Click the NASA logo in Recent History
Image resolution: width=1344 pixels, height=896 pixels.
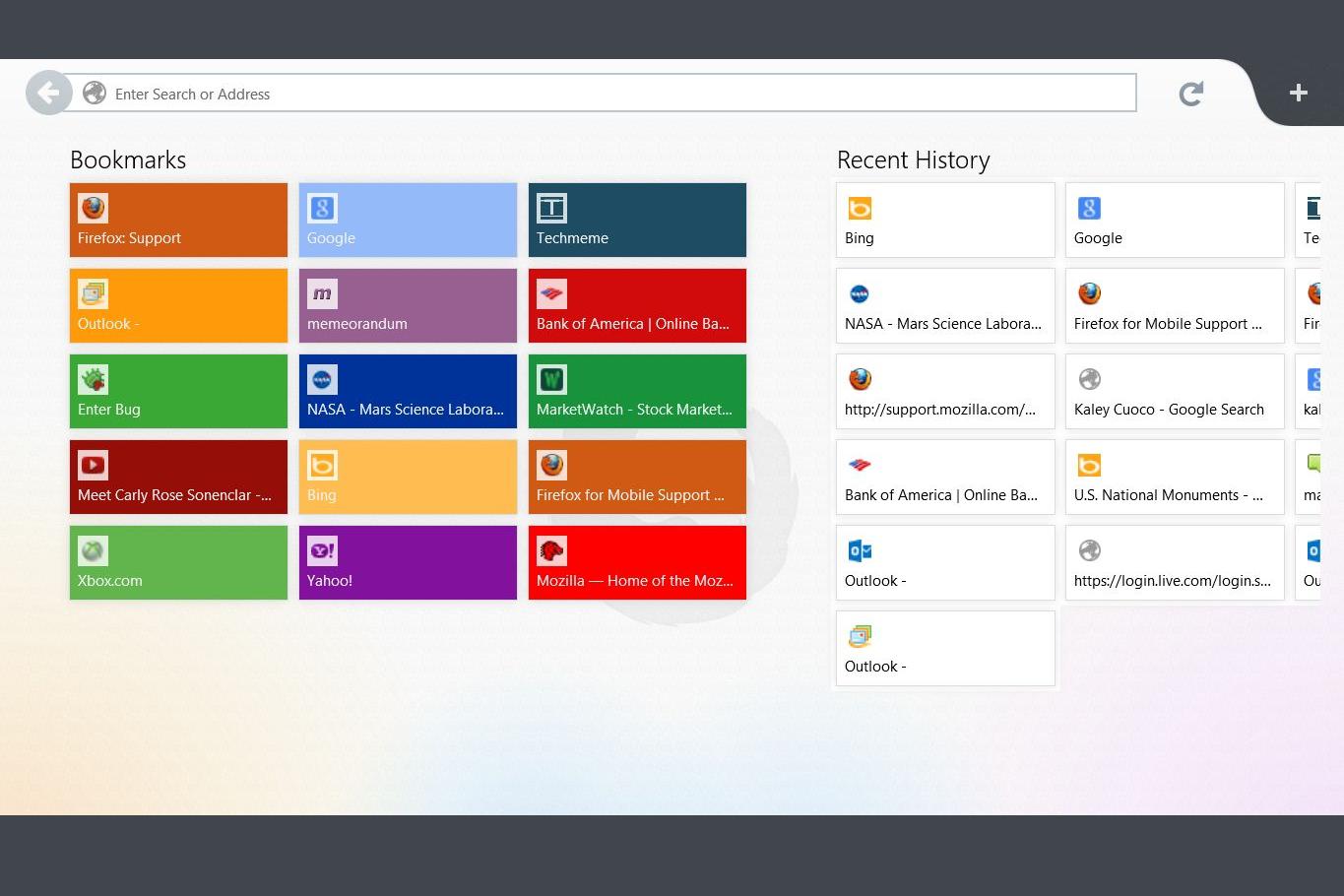(860, 294)
